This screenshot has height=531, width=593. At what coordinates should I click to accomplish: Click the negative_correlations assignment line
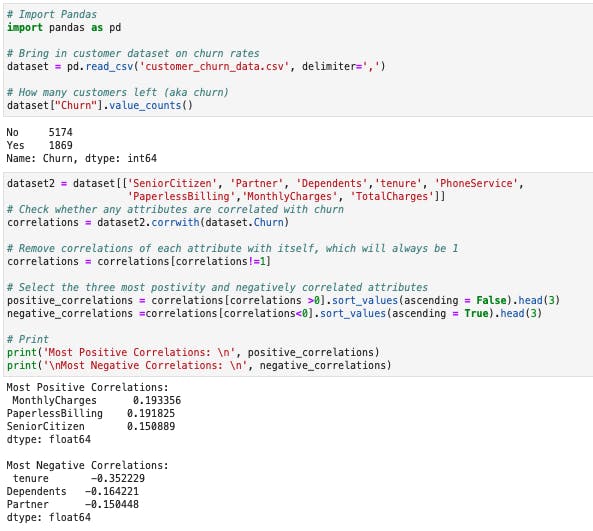274,314
